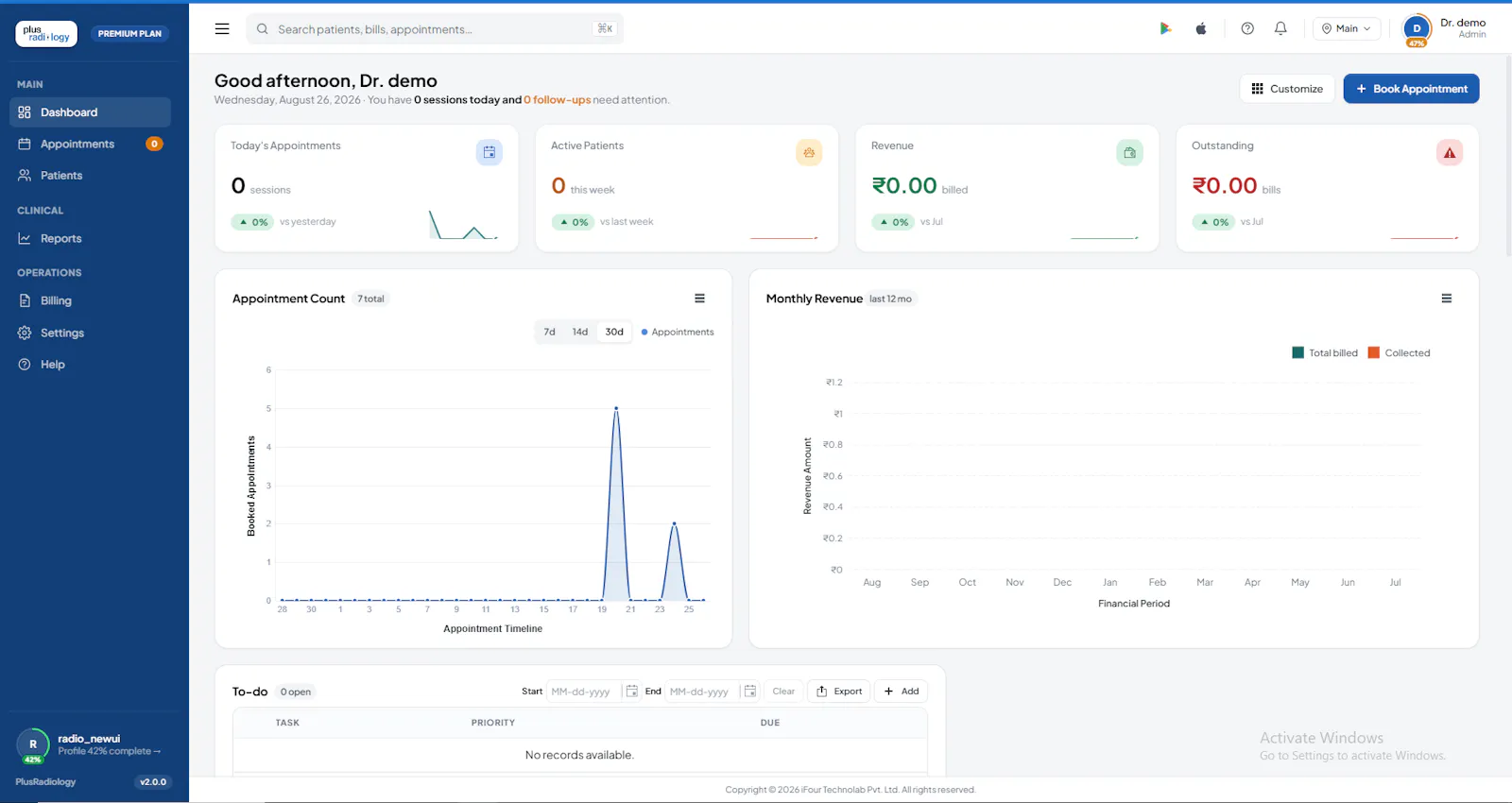The height and width of the screenshot is (803, 1512).
Task: Click the PRIORITY column header
Action: [493, 723]
